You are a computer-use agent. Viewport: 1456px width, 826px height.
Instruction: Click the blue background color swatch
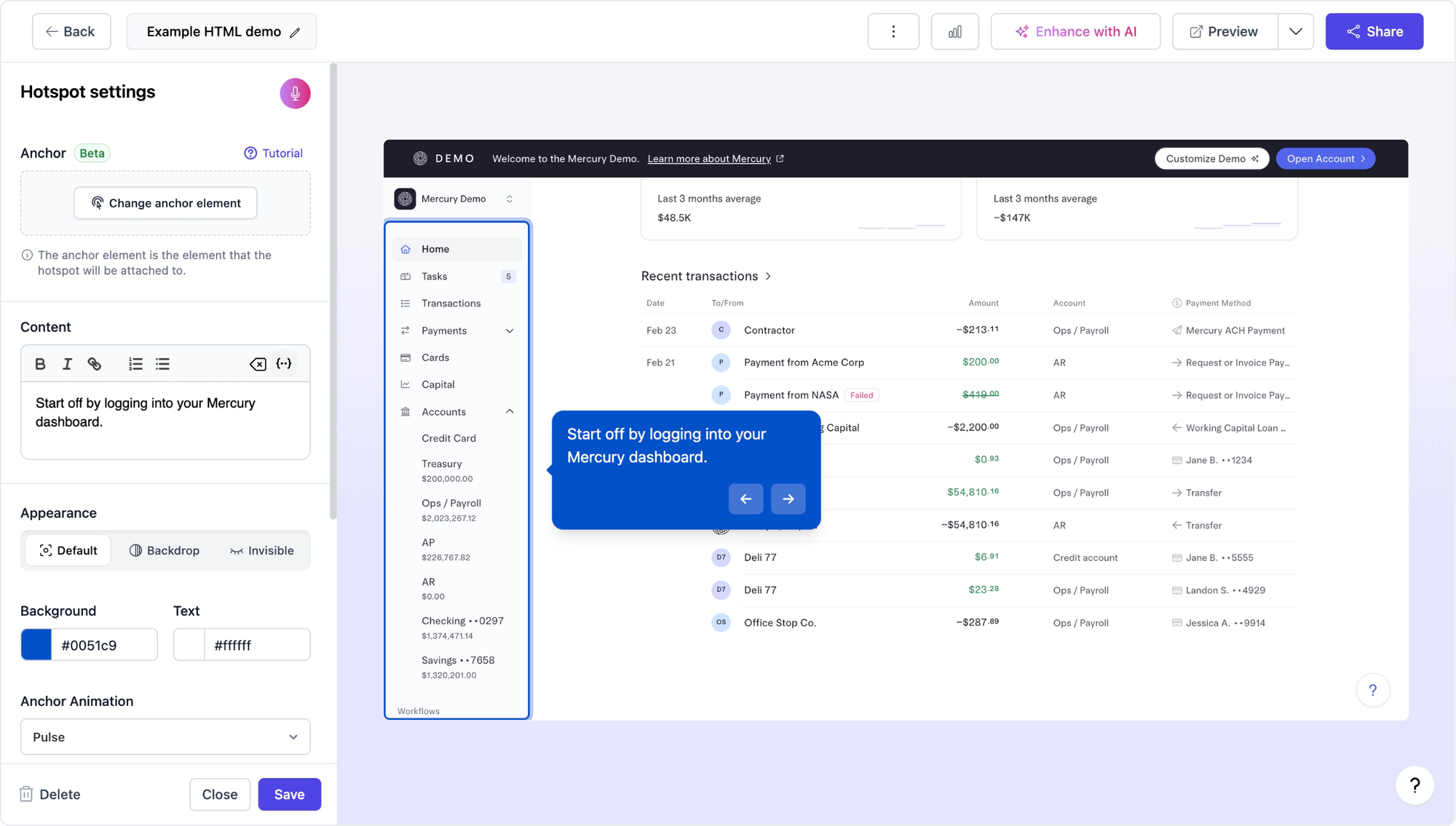click(x=36, y=645)
